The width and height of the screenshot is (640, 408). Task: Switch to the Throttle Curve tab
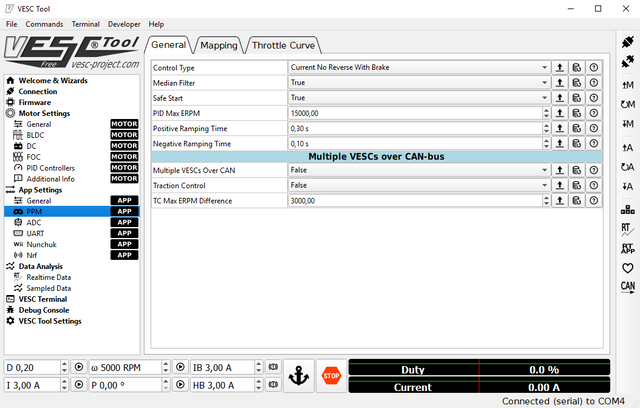coord(283,45)
